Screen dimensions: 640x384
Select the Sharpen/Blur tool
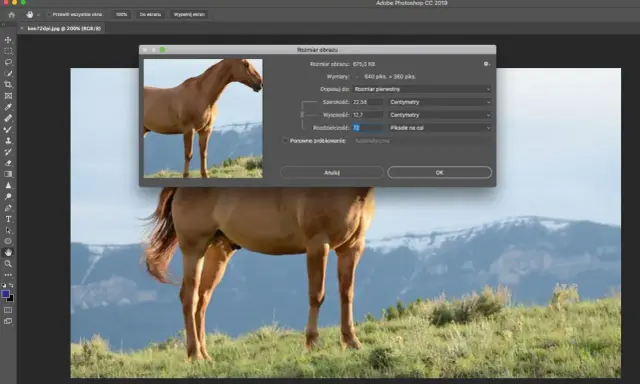[8, 185]
